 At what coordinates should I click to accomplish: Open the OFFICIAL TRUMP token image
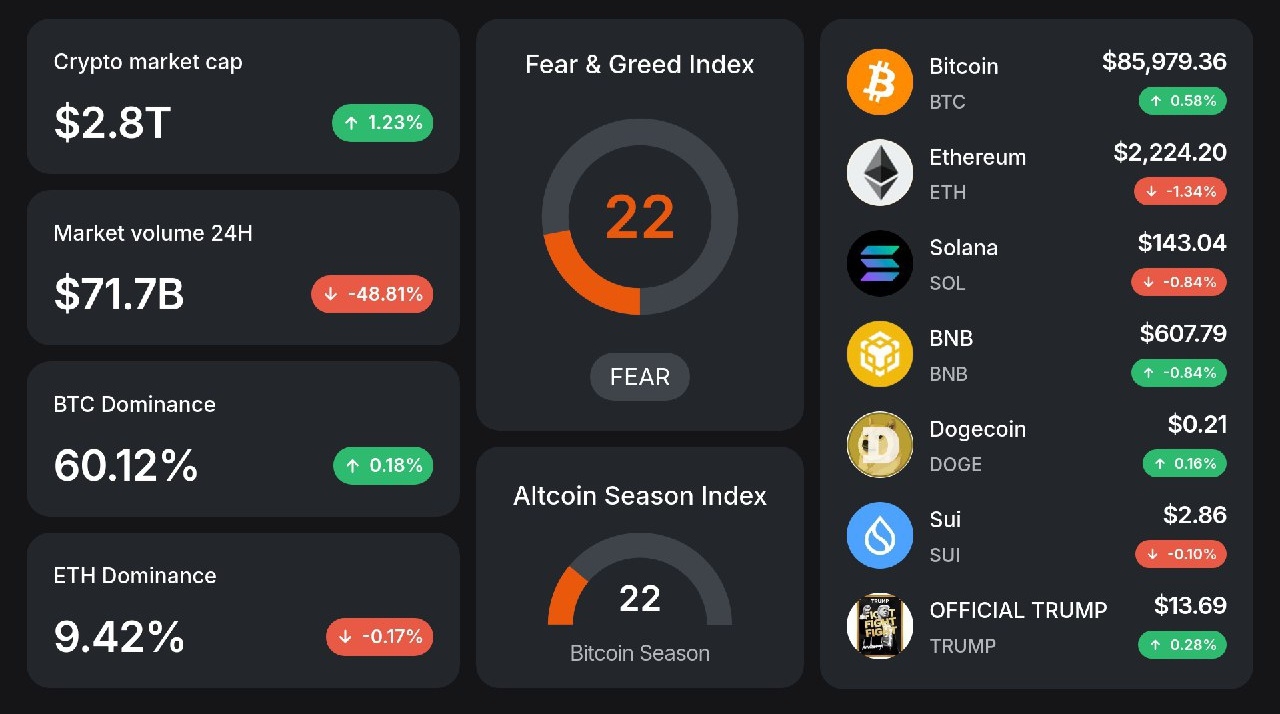(880, 626)
